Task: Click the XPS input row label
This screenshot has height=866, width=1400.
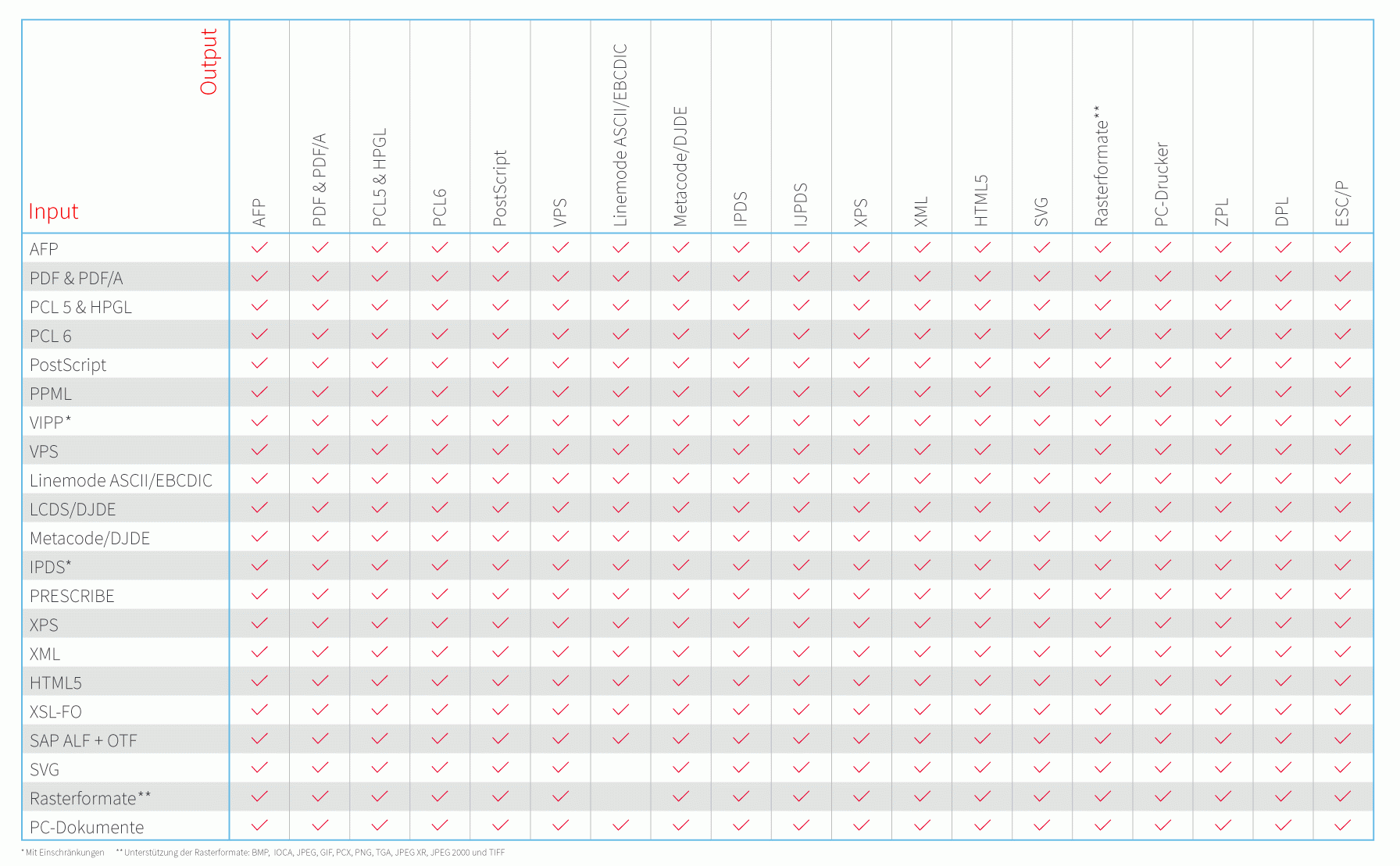Action: tap(44, 625)
